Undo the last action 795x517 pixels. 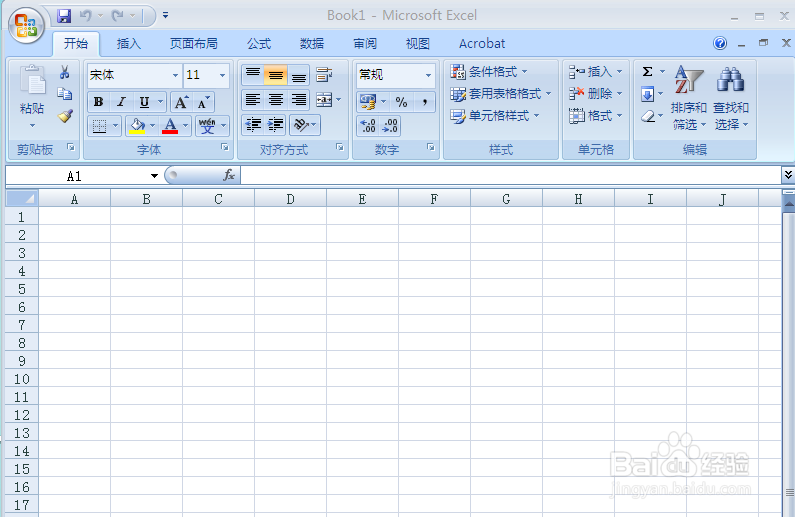pos(86,16)
